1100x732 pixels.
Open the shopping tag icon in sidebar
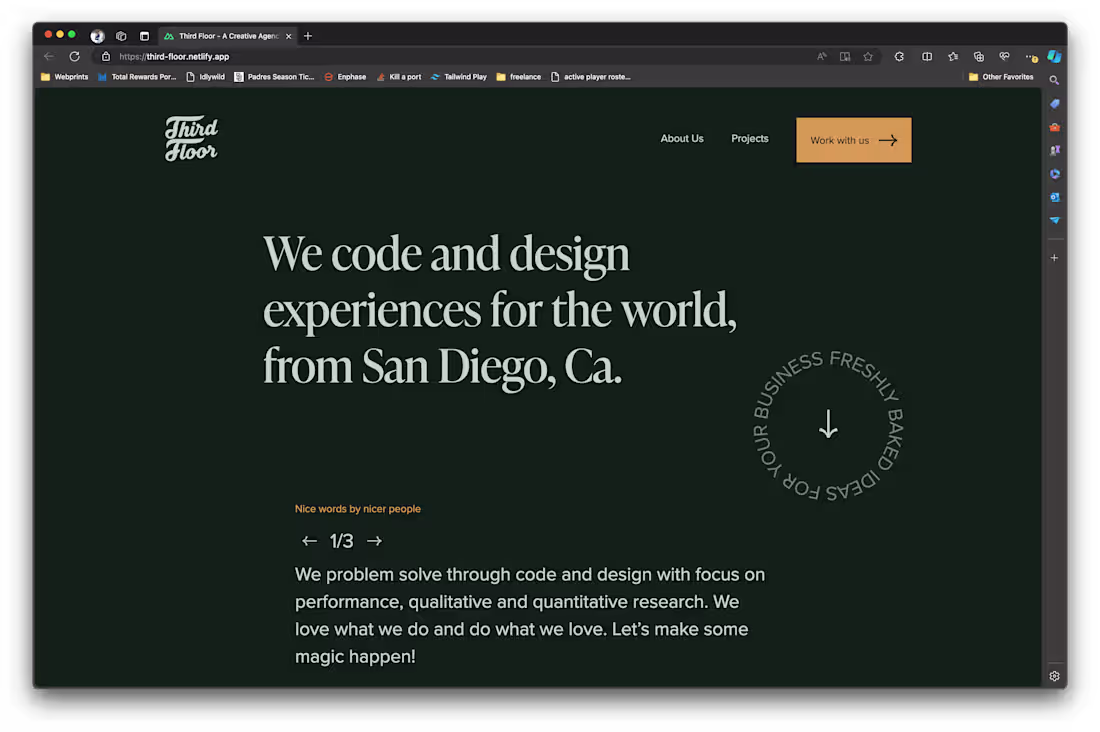1055,103
